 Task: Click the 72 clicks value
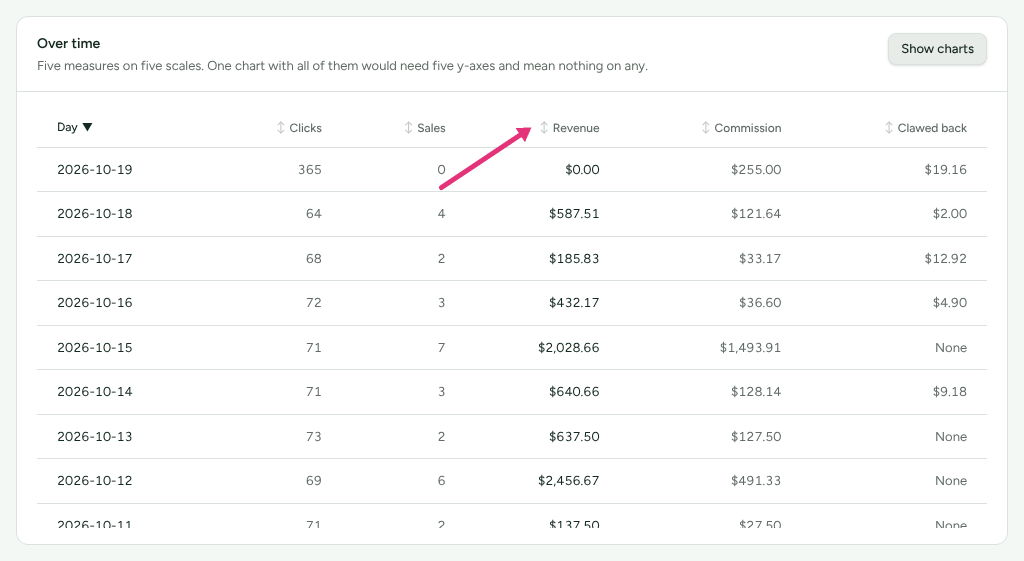313,303
